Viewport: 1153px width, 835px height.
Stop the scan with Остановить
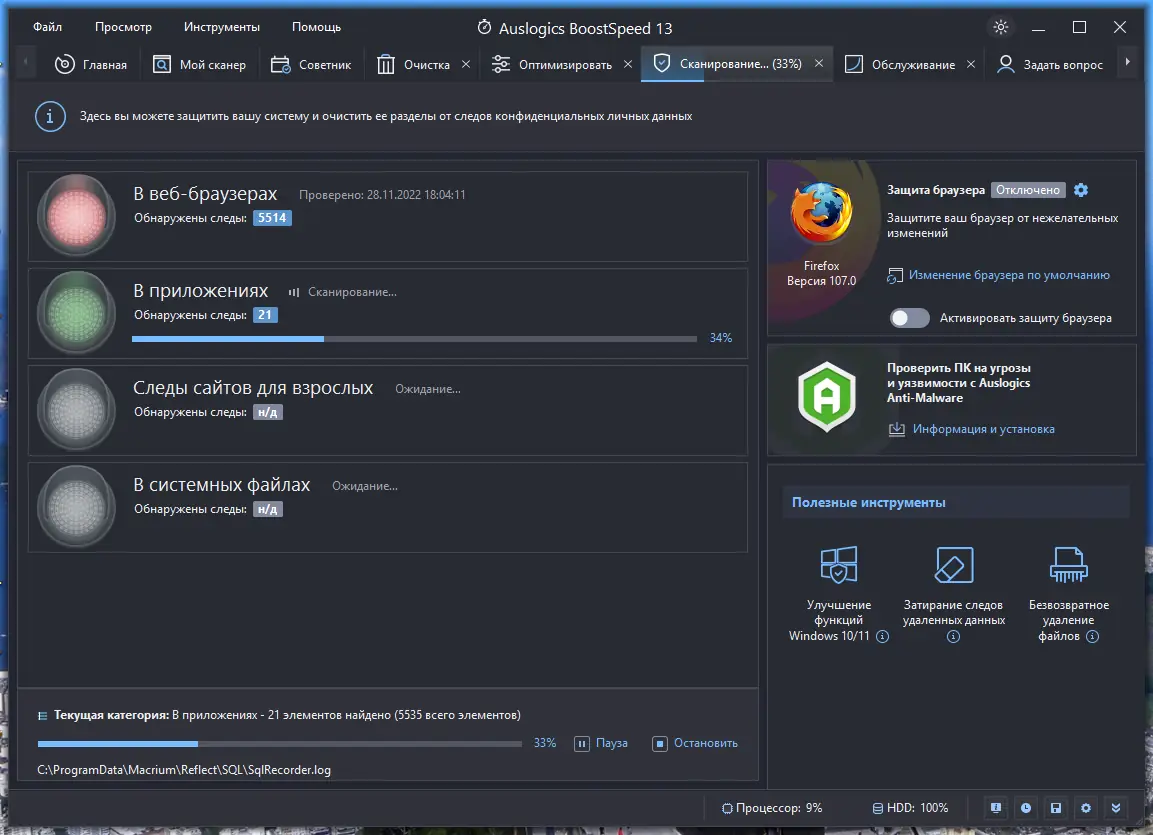click(x=695, y=743)
